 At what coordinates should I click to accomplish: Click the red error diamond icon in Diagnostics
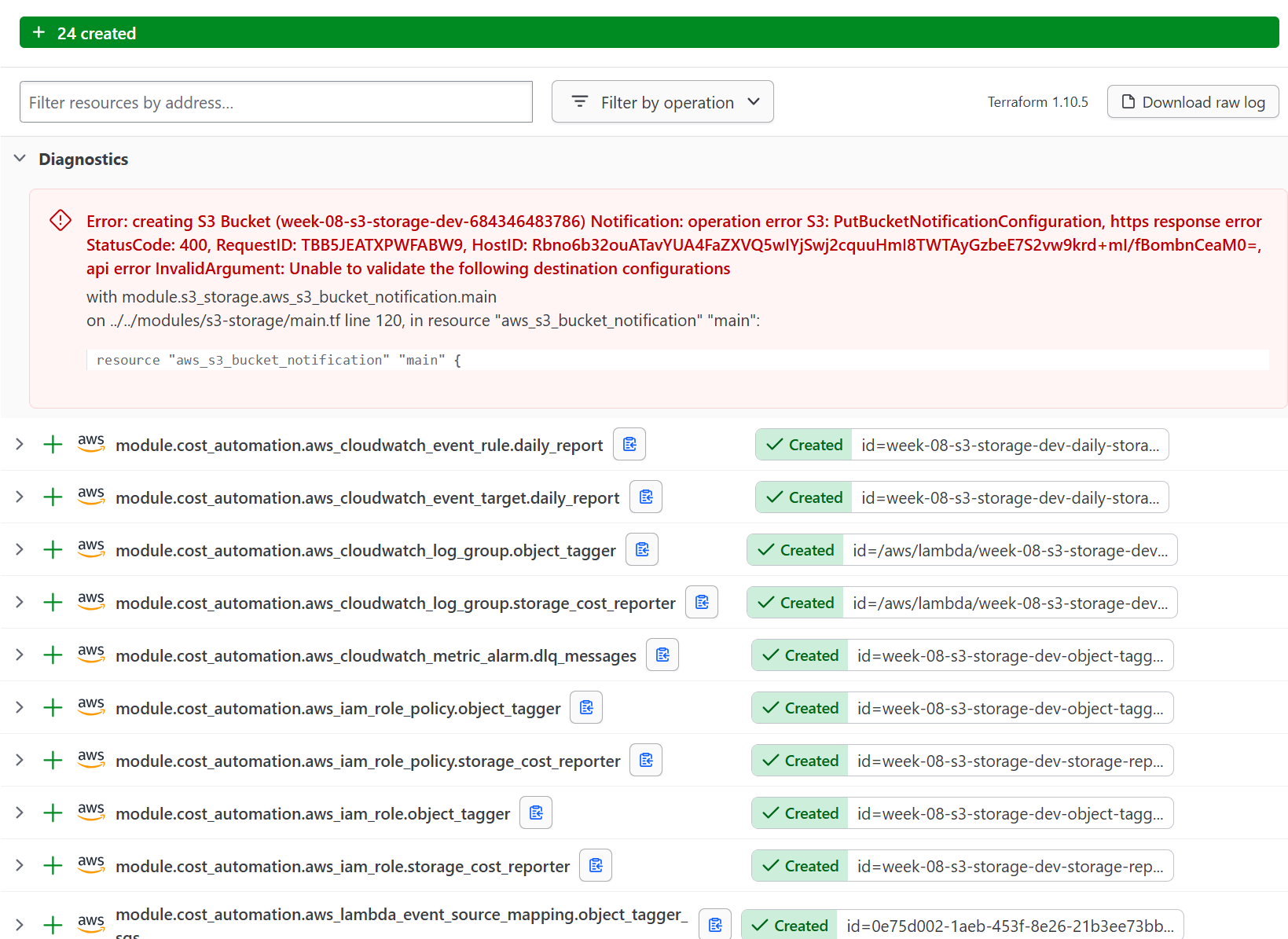tap(61, 220)
